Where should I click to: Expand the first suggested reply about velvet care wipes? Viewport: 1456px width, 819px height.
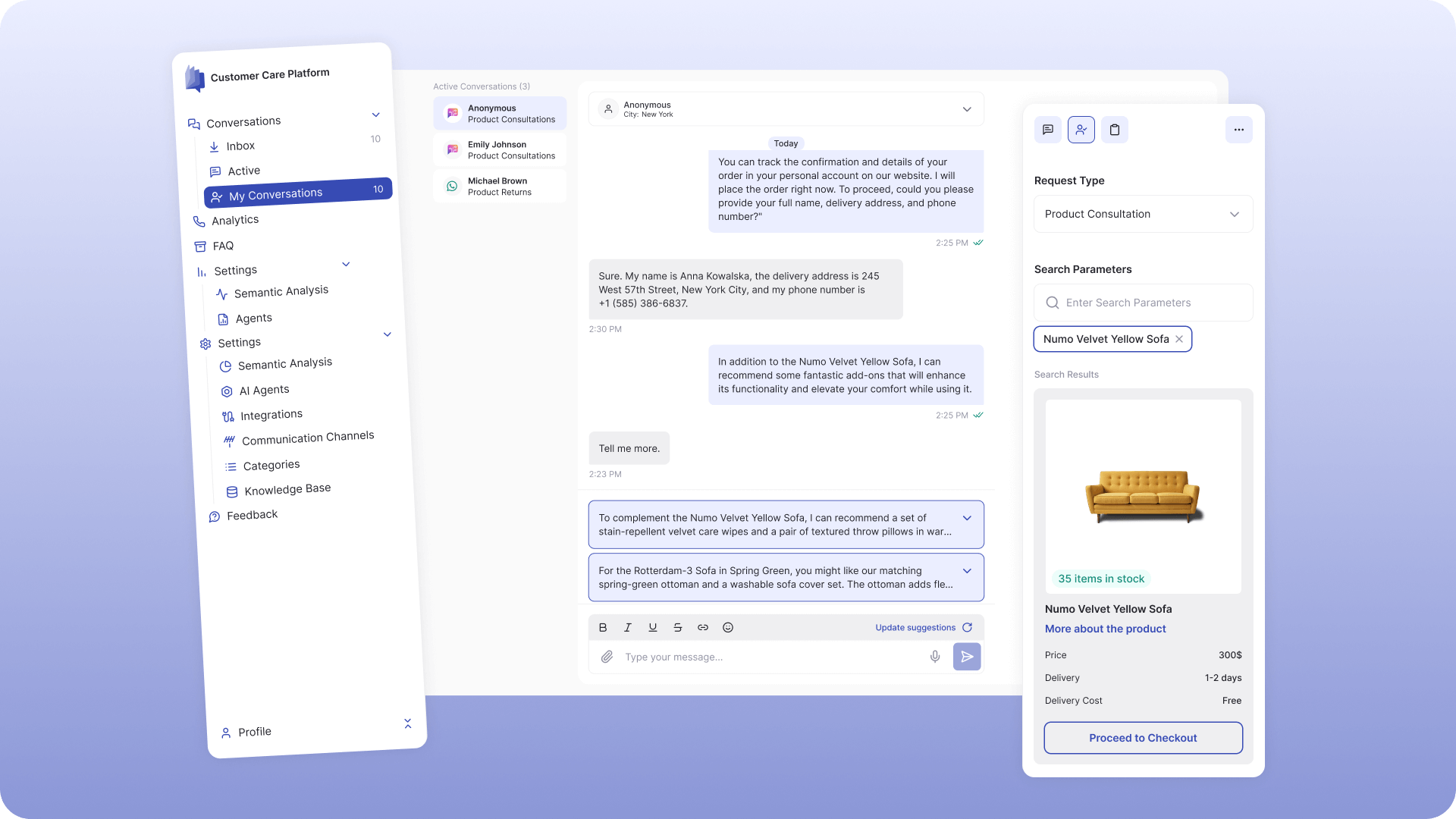click(967, 517)
